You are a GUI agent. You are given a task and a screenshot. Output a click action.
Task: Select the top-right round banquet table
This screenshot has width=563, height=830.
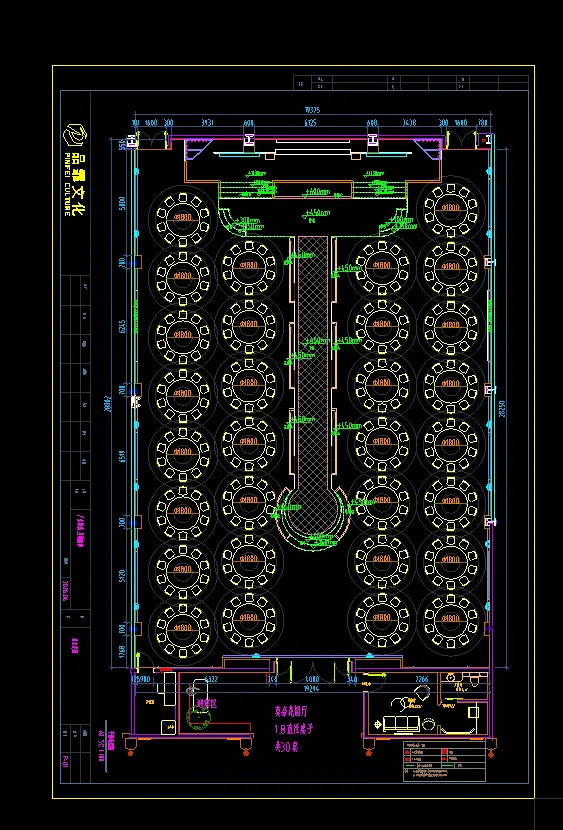450,210
